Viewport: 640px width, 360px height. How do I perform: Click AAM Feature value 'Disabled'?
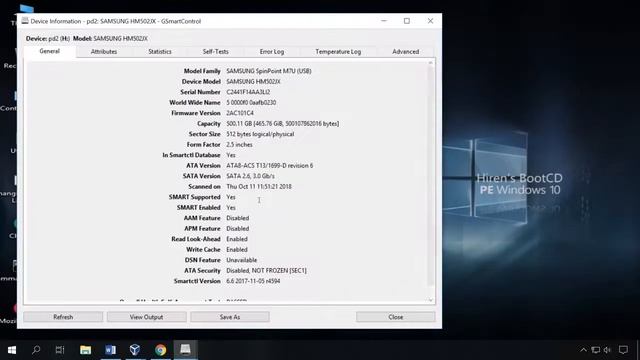click(238, 218)
